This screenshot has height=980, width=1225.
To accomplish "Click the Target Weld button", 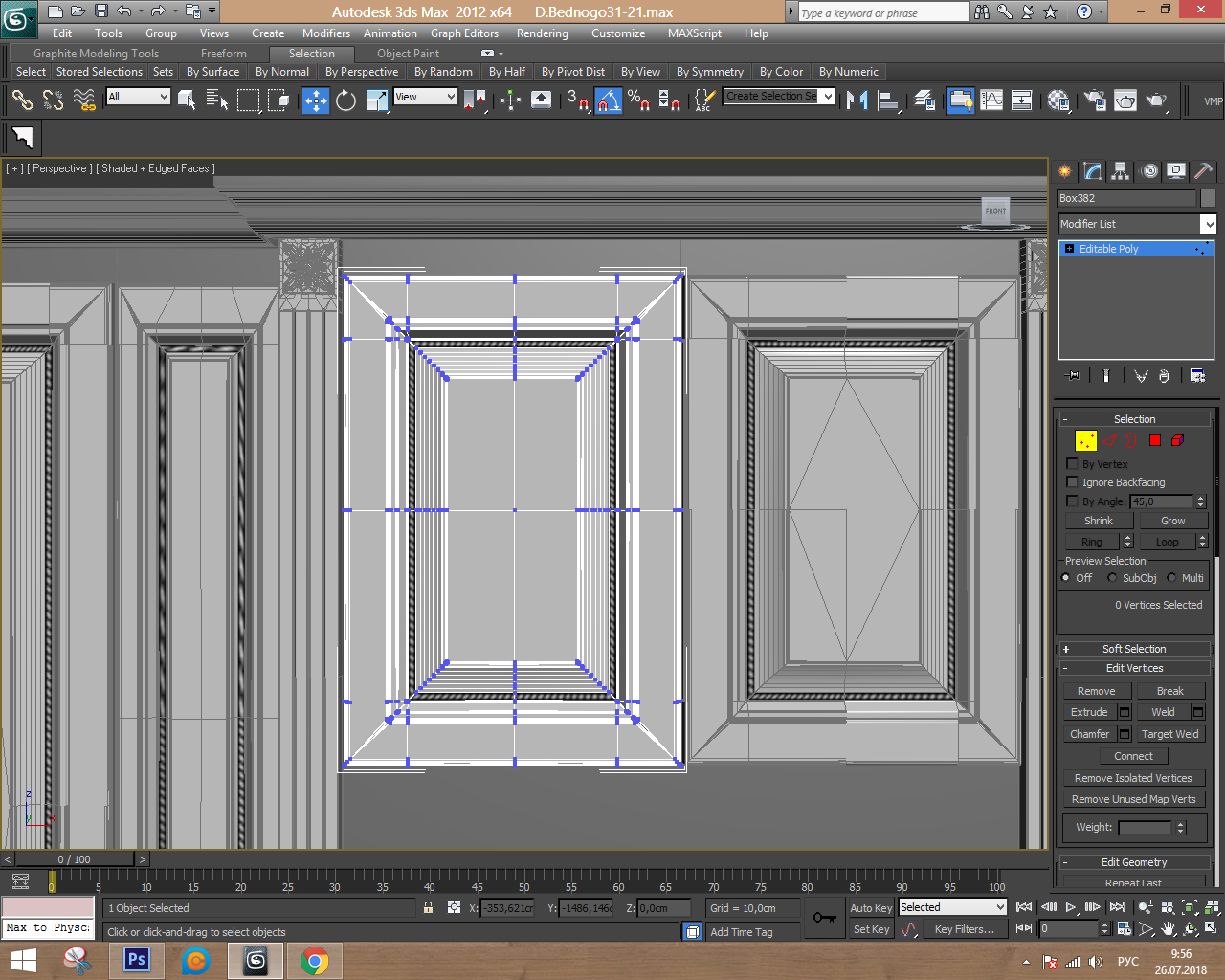I will click(x=1169, y=734).
